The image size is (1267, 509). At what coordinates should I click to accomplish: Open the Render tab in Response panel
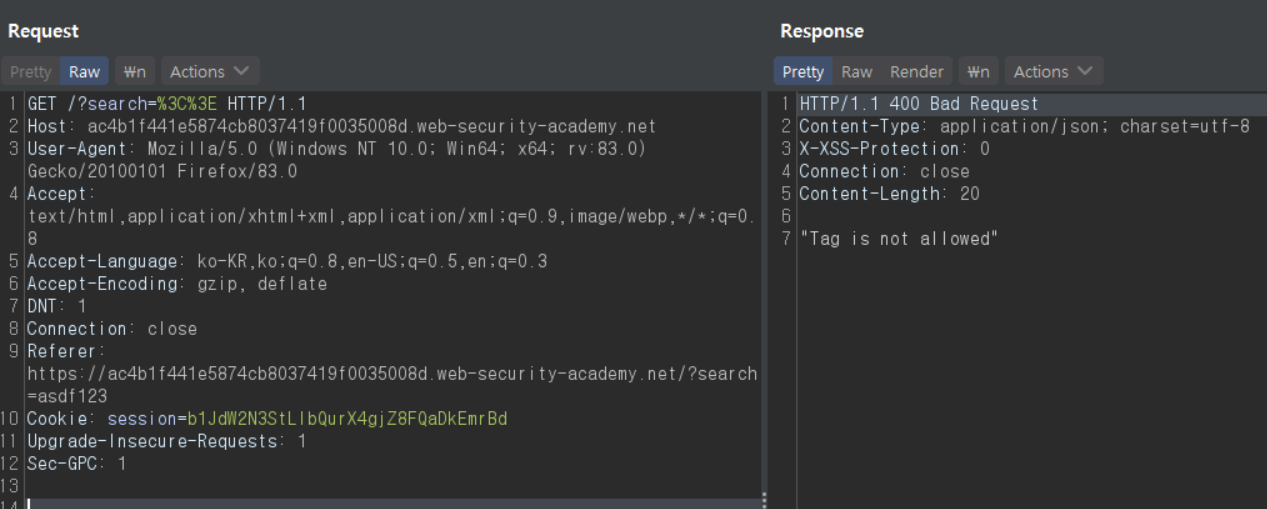pos(916,72)
